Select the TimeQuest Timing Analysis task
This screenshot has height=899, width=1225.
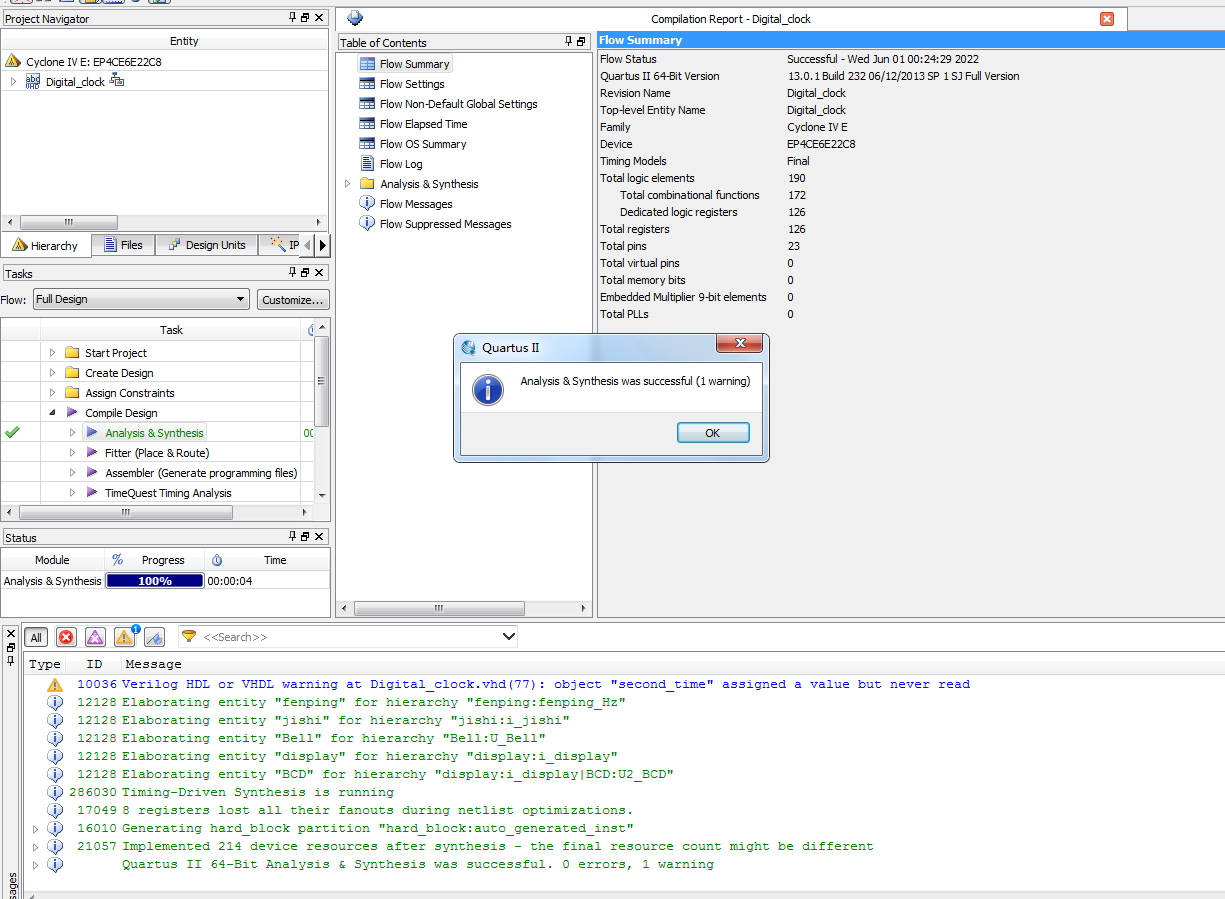pos(168,493)
